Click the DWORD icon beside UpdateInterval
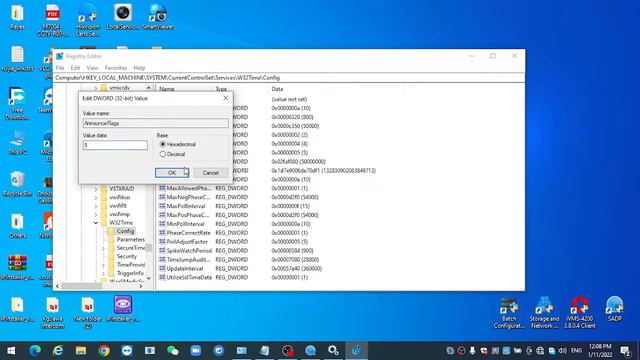The image size is (640, 360). tap(162, 269)
